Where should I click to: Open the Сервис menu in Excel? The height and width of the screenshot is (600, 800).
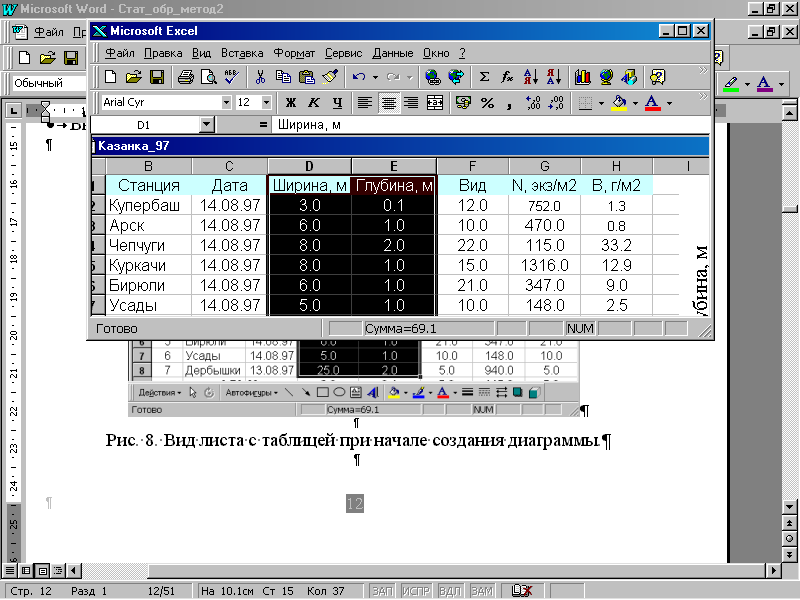[x=343, y=53]
